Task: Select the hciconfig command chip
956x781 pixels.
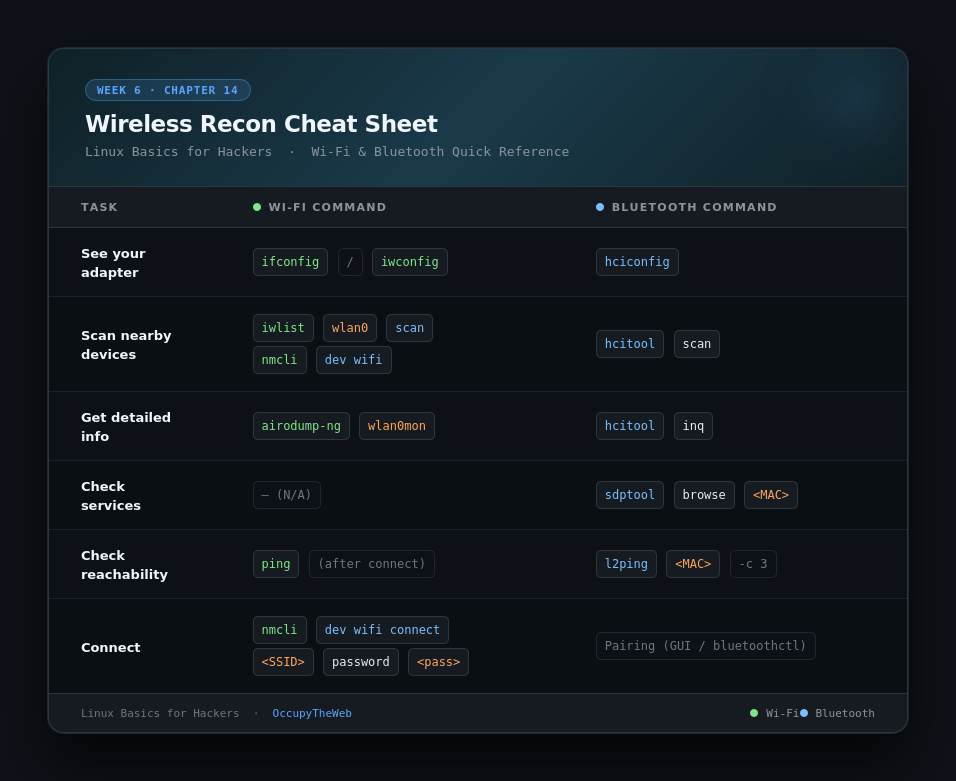Action: pos(637,262)
